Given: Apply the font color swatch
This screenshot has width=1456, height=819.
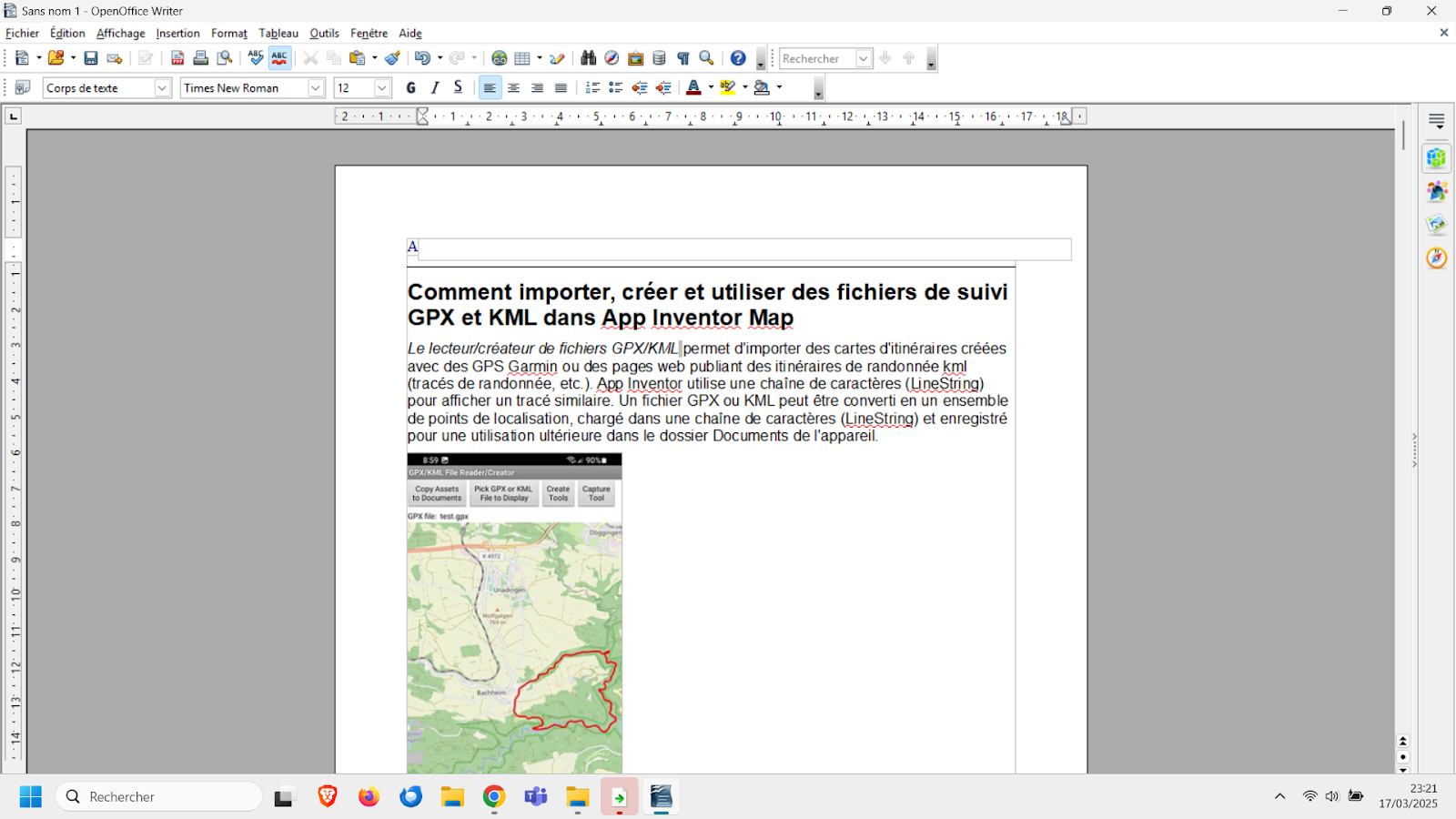Looking at the screenshot, I should tap(693, 87).
